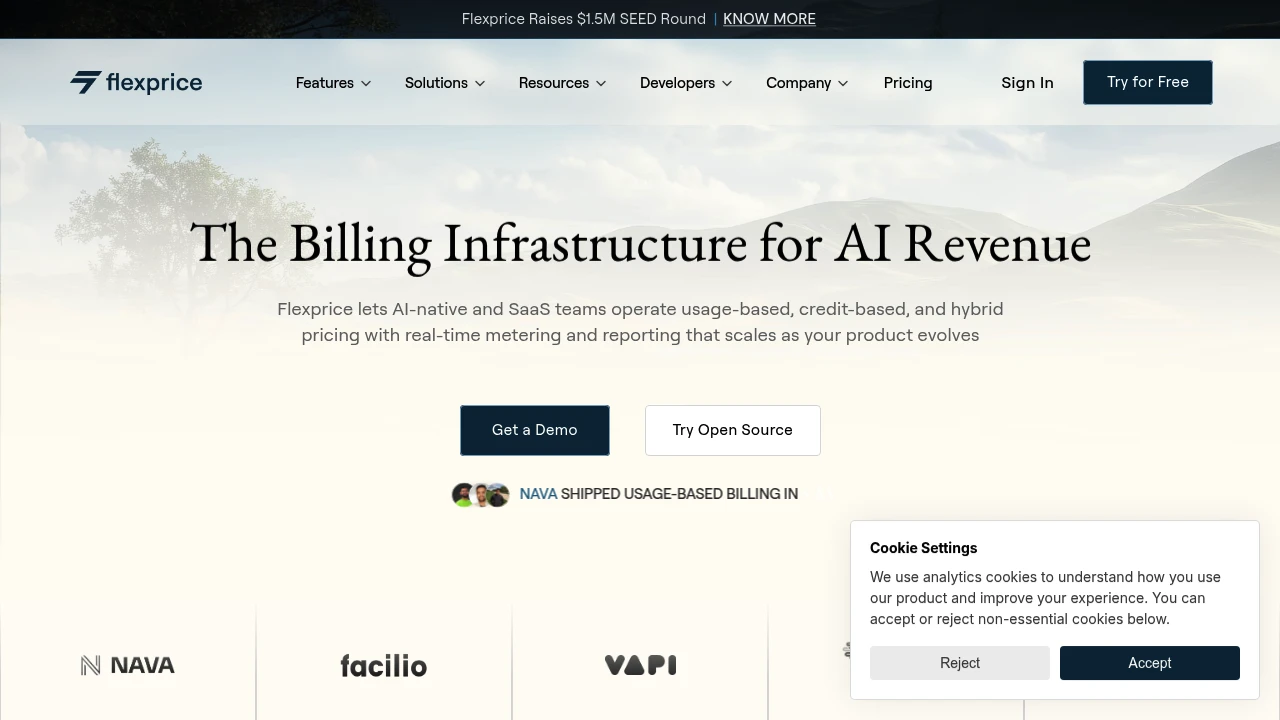Open the Developers dropdown menu

(686, 83)
